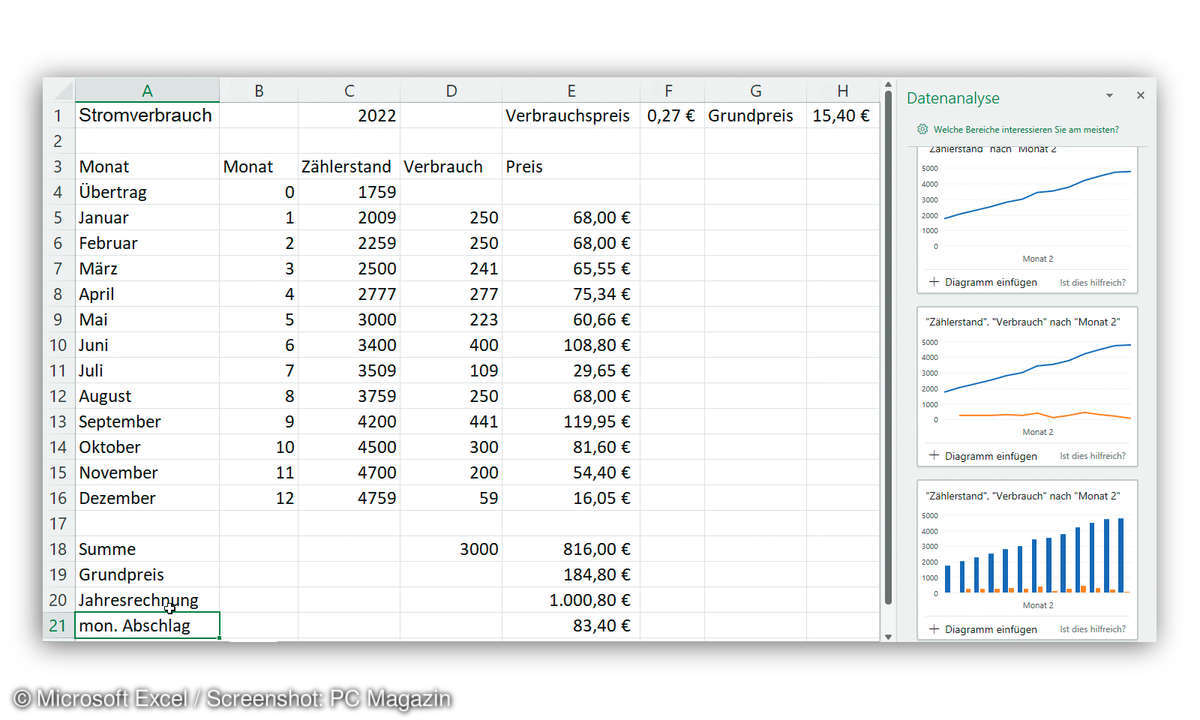The image size is (1200, 720).
Task: Click the cell containing 2022
Action: [349, 115]
